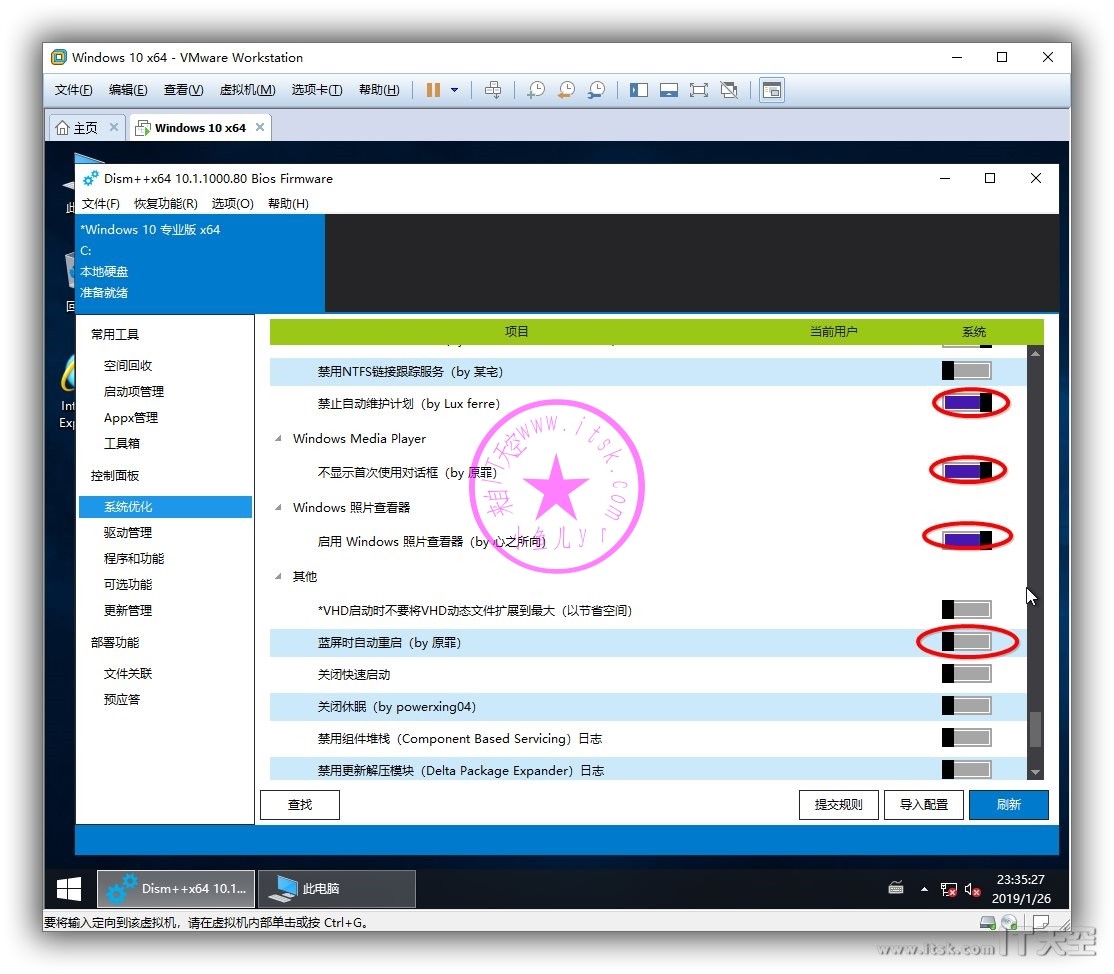The height and width of the screenshot is (974, 1114).
Task: Toggle the VMware library sidebar view
Action: [639, 90]
